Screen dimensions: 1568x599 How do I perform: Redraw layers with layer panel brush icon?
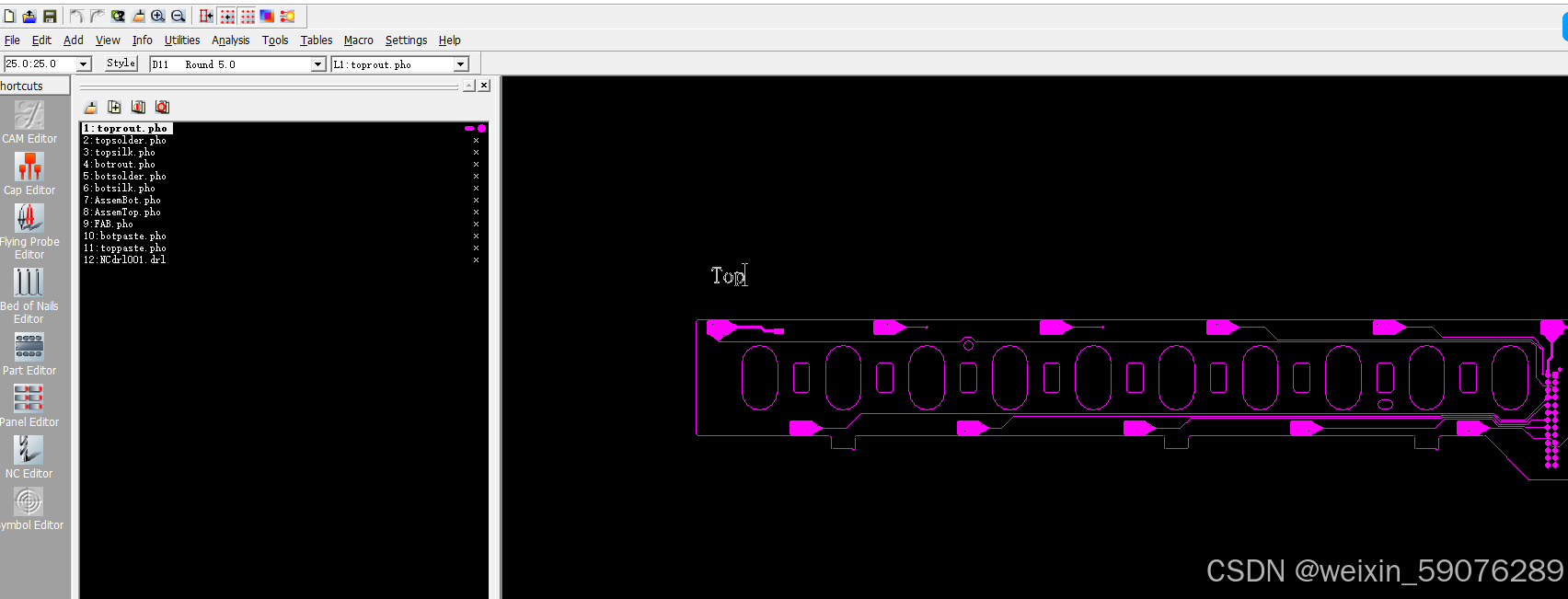(91, 108)
